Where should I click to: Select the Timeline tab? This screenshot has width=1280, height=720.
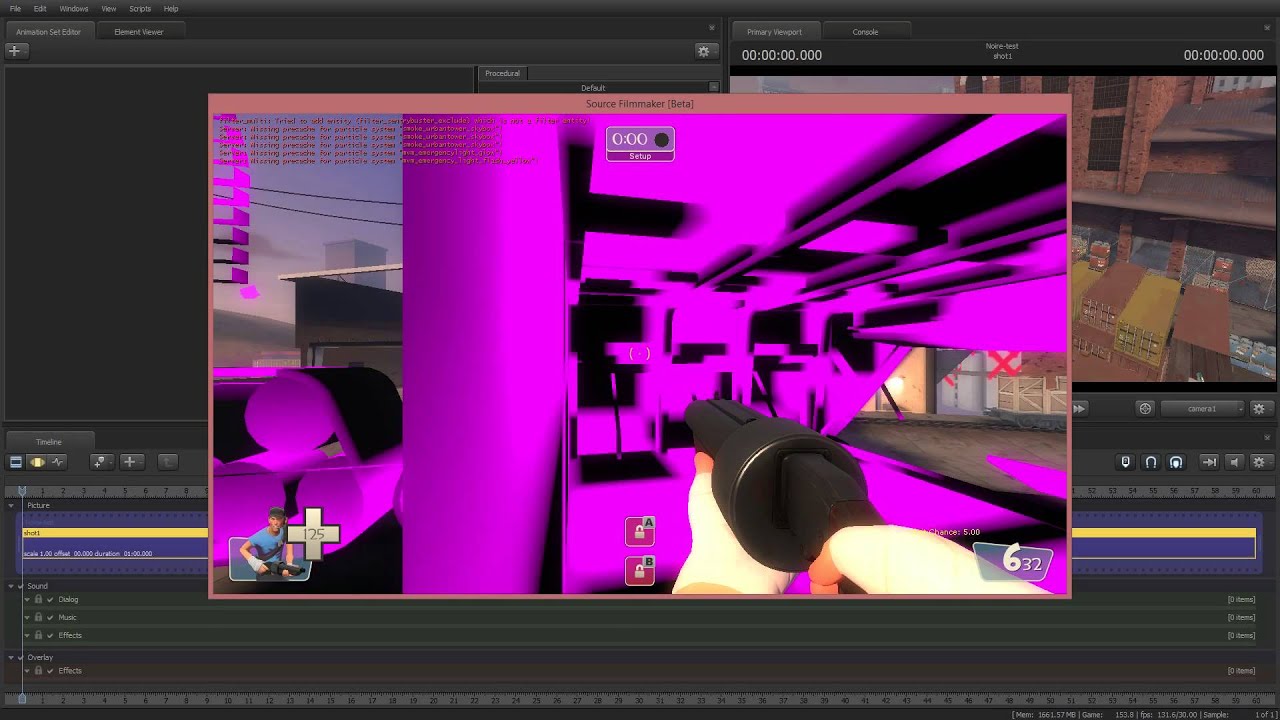click(49, 442)
